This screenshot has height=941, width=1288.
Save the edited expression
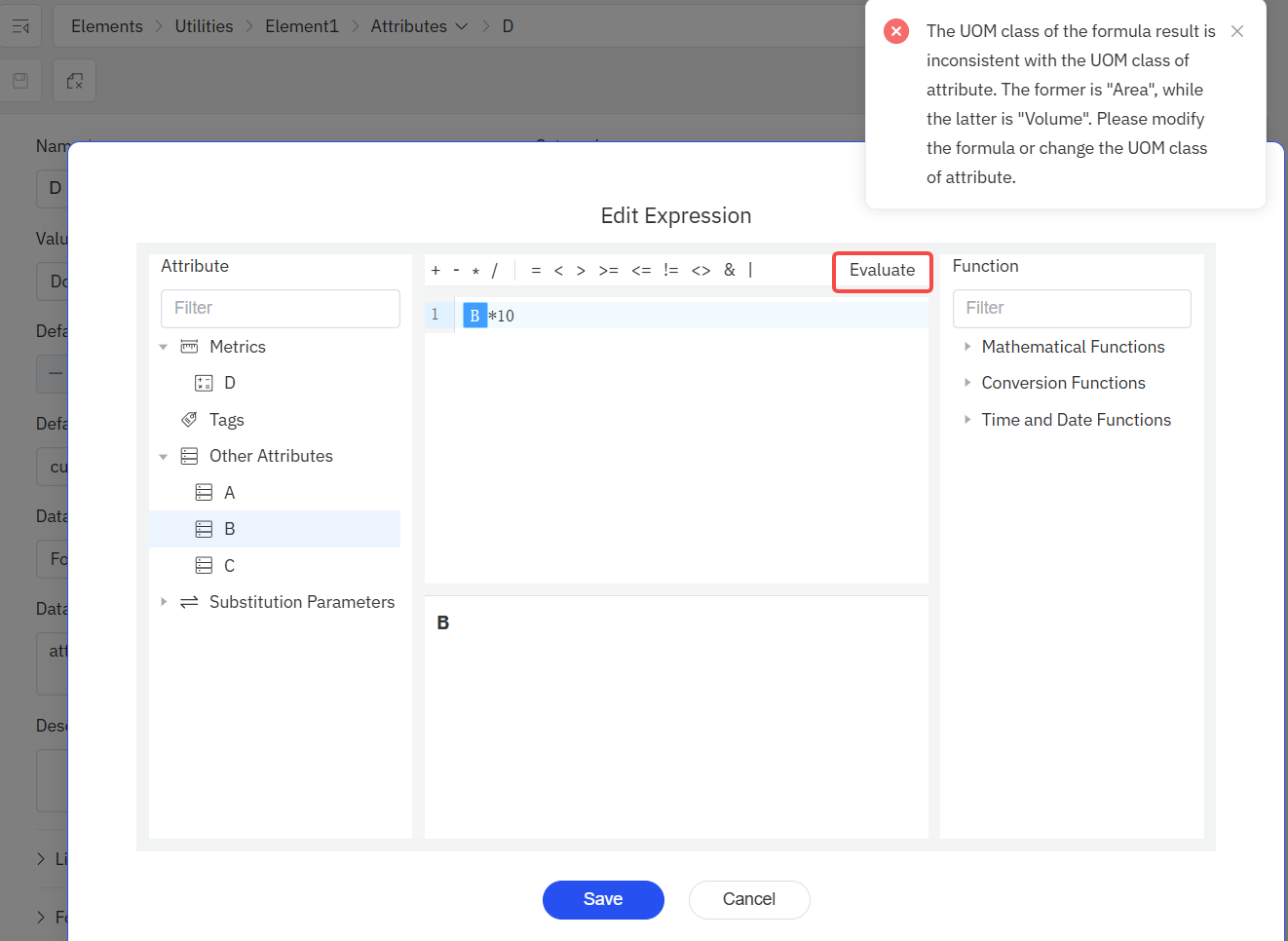(x=602, y=899)
